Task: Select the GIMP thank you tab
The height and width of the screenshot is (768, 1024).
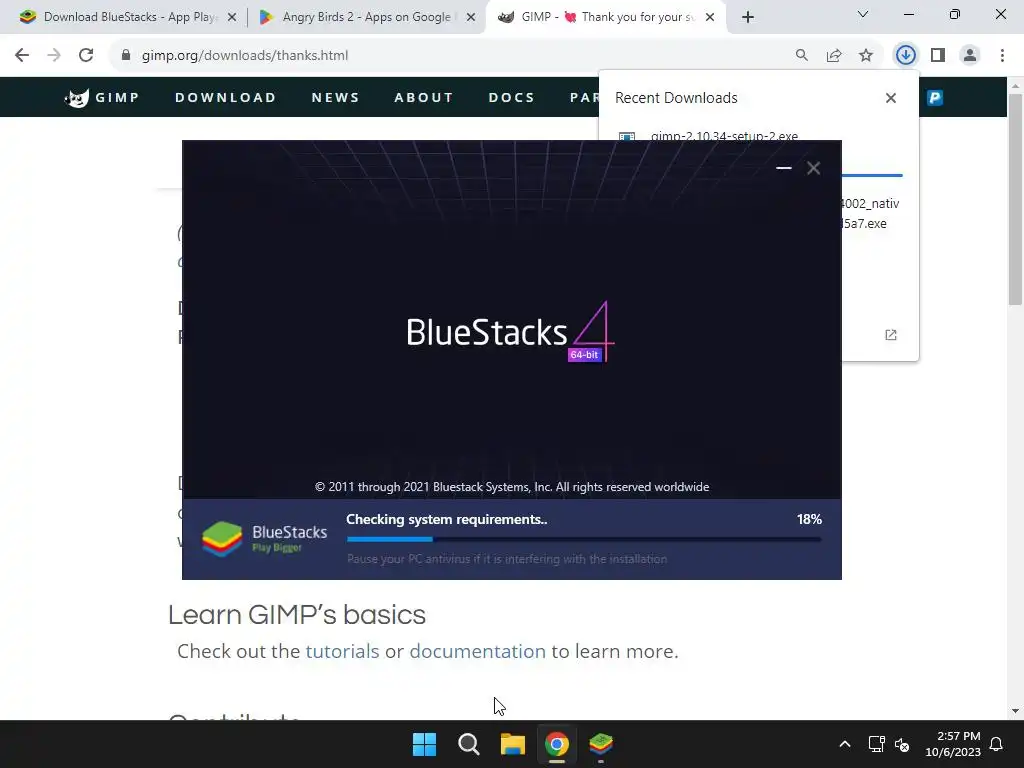Action: tap(604, 17)
